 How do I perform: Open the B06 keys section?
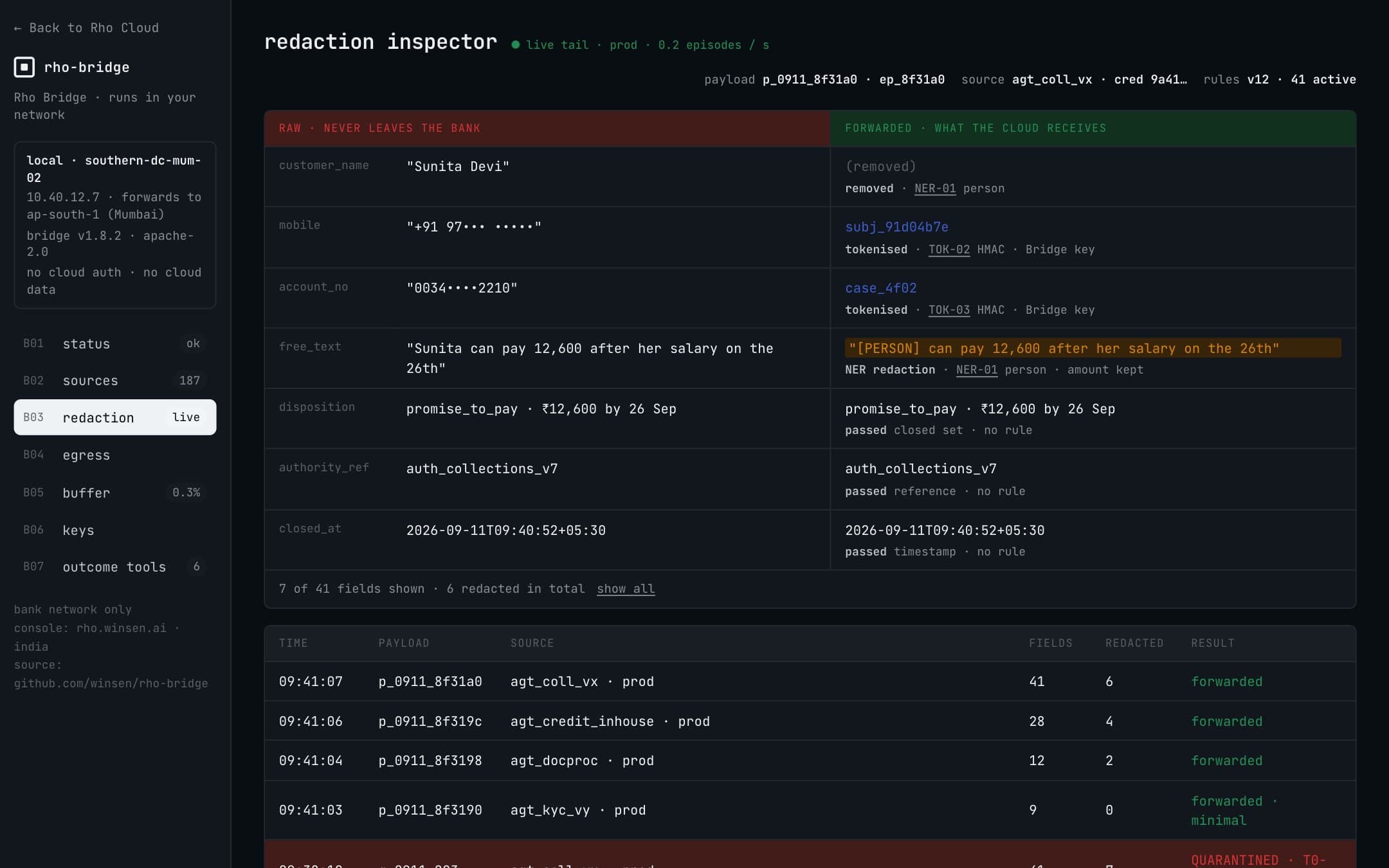click(115, 530)
